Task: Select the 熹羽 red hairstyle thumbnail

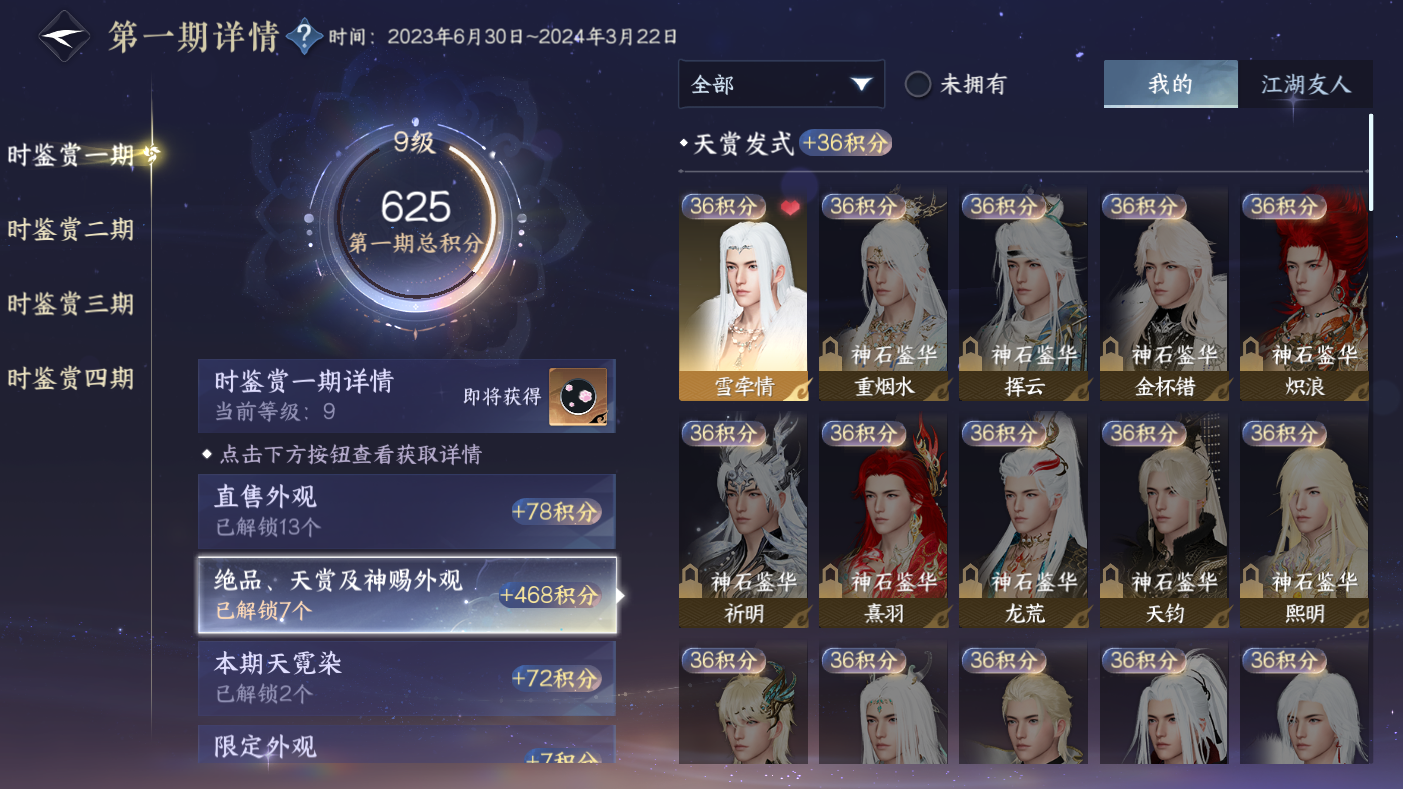Action: [x=883, y=521]
